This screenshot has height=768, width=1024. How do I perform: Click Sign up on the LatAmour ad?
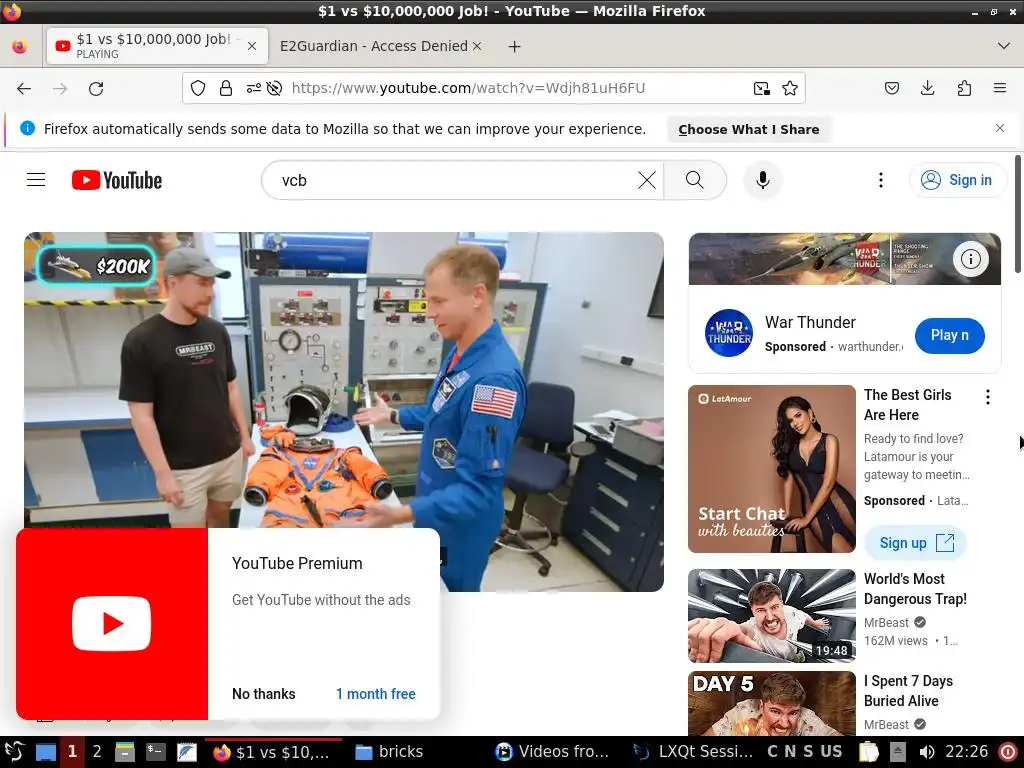tap(915, 543)
